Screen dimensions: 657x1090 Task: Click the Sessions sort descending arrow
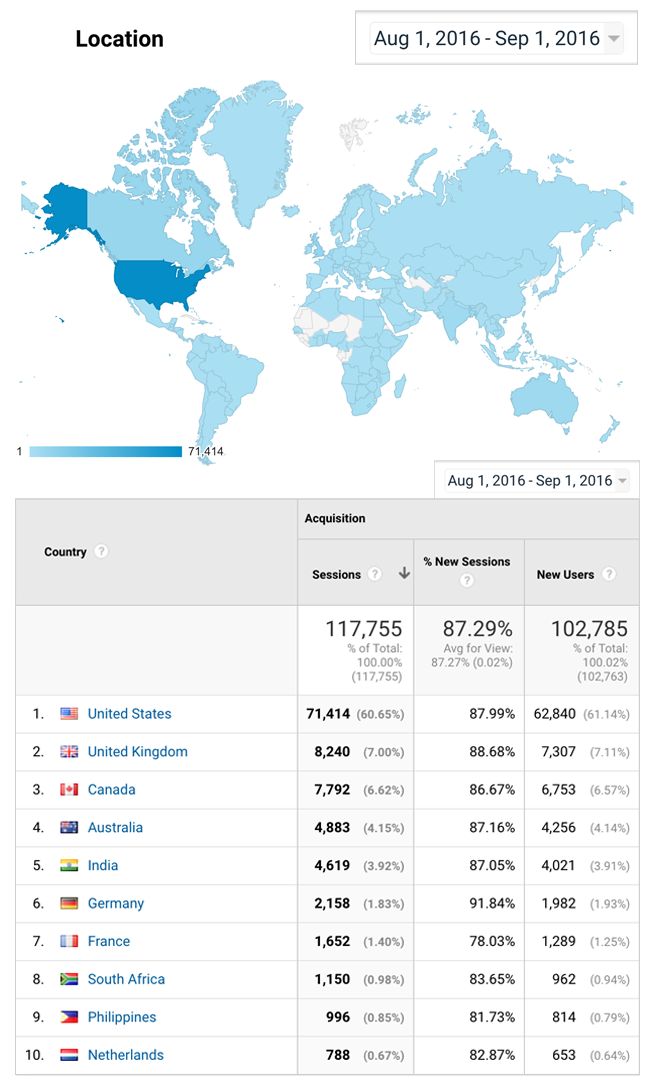pyautogui.click(x=404, y=574)
